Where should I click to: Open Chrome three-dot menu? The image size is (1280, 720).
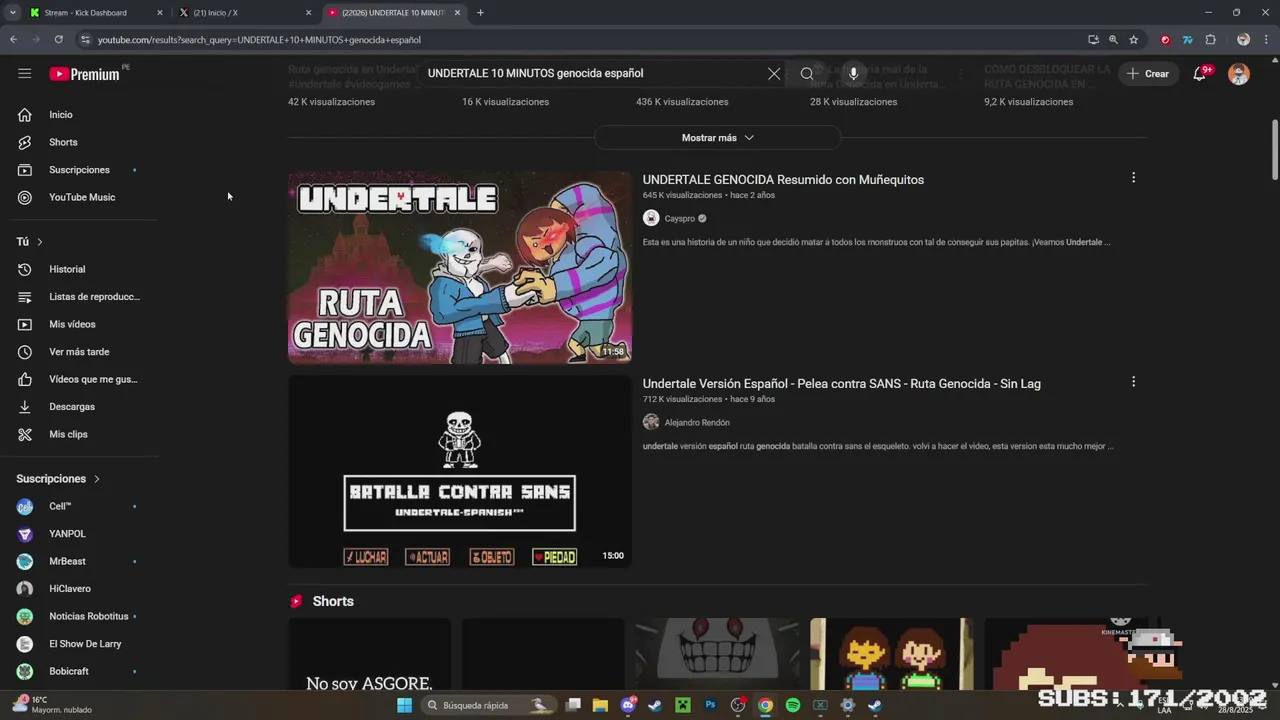click(1265, 40)
